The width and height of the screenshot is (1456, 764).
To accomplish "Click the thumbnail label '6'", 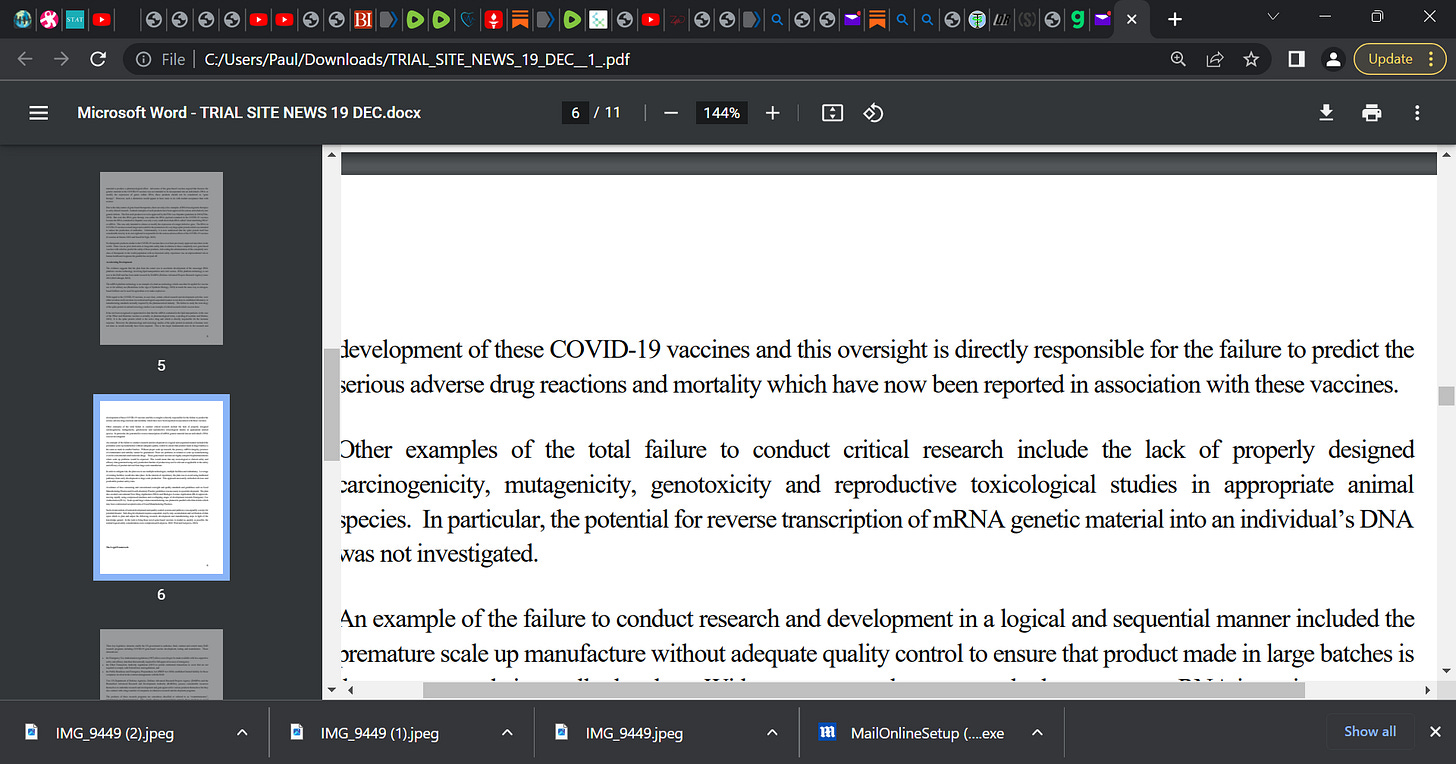I will click(x=162, y=594).
